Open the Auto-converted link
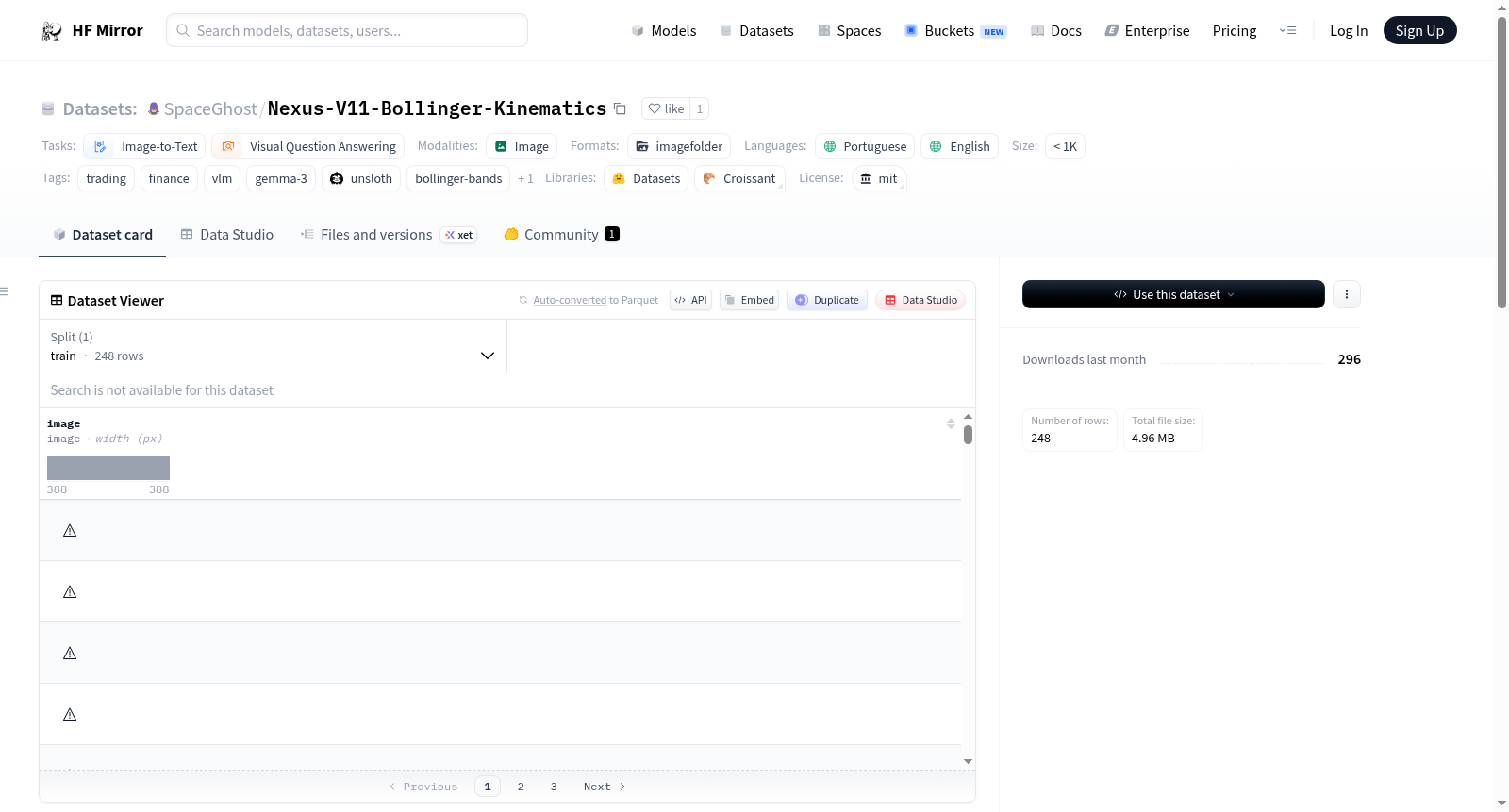Image resolution: width=1509 pixels, height=812 pixels. [570, 301]
